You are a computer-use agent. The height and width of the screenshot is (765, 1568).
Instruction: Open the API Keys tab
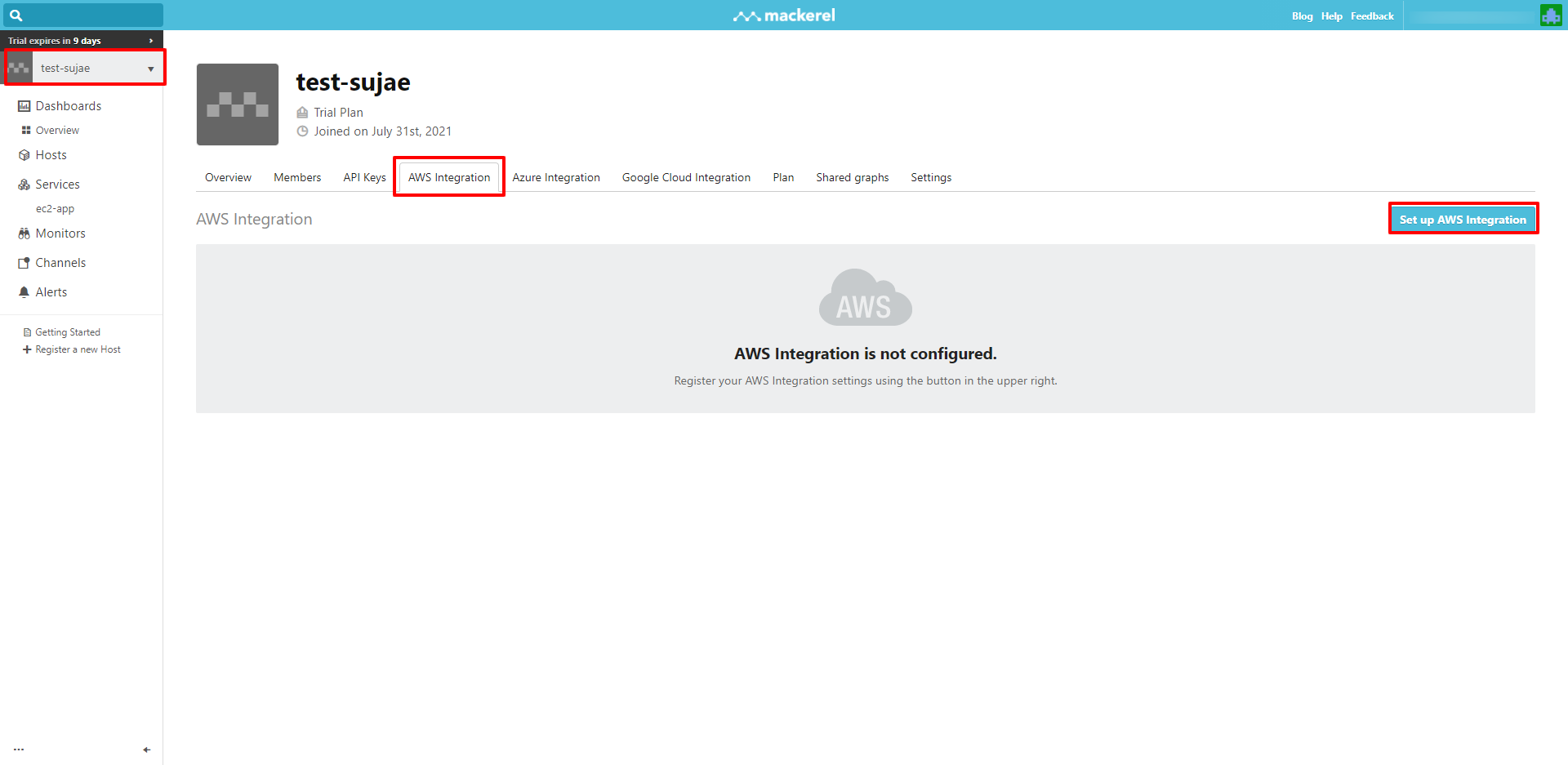coord(364,177)
